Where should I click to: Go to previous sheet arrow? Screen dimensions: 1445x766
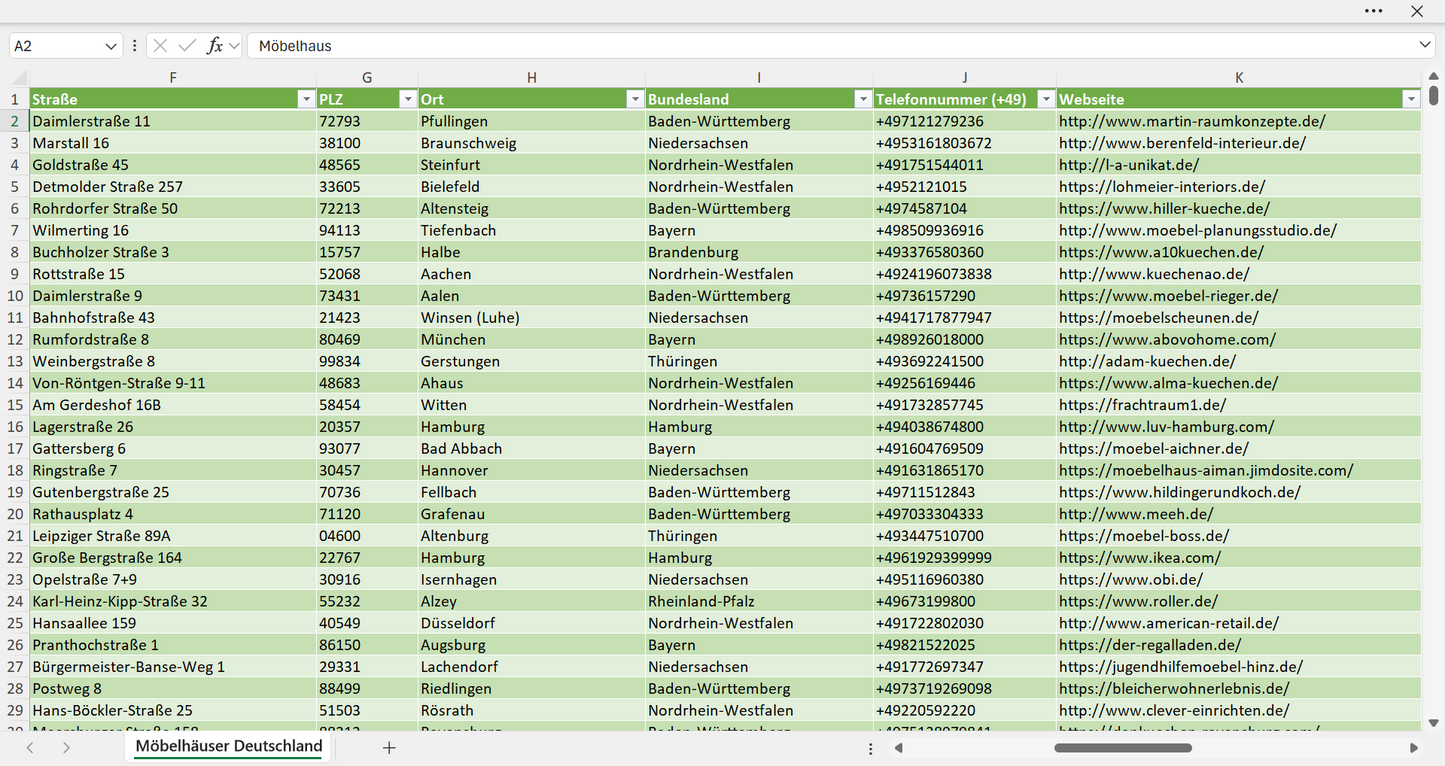tap(30, 747)
